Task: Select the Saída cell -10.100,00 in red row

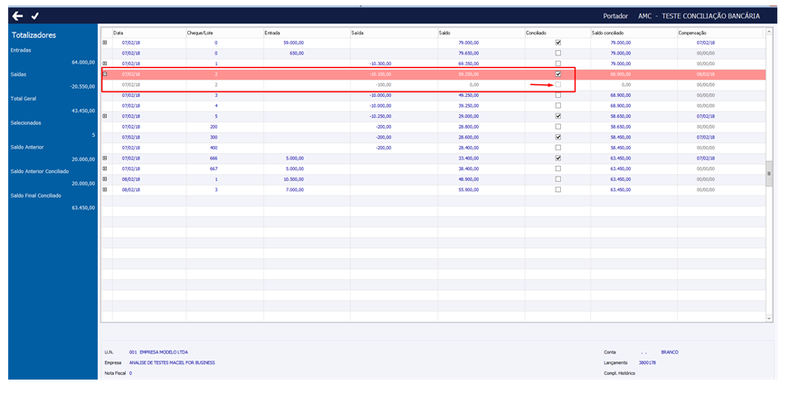Action: (381, 74)
